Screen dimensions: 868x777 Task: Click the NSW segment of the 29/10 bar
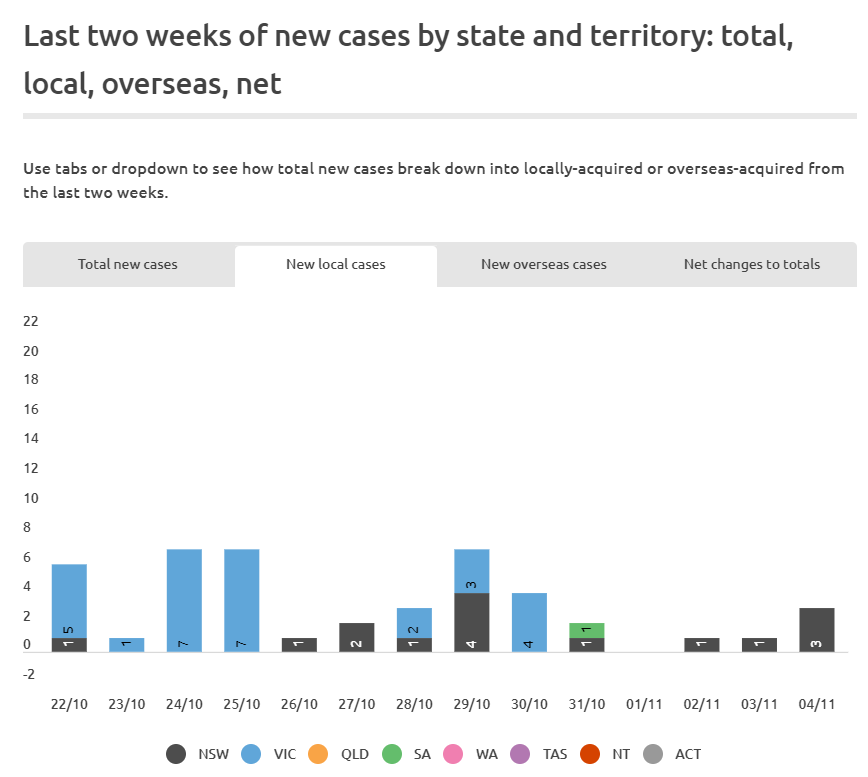(472, 622)
